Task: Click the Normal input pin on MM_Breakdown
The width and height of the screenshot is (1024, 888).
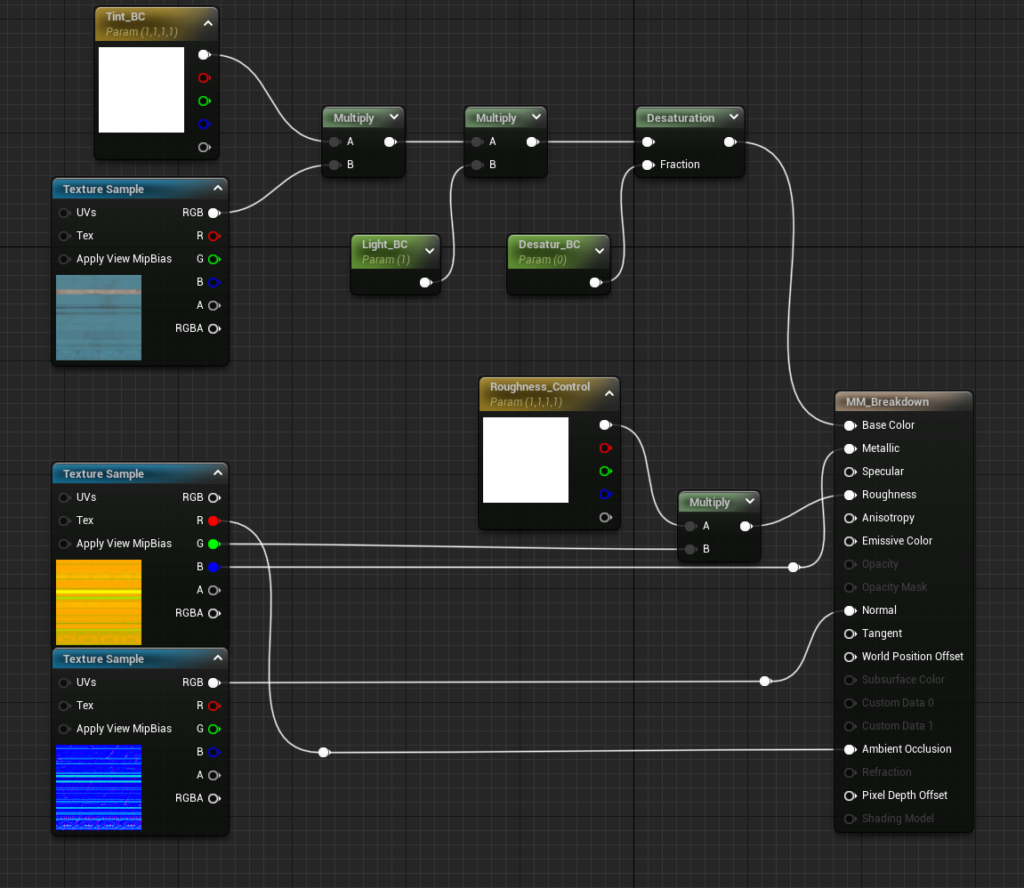Action: coord(850,610)
